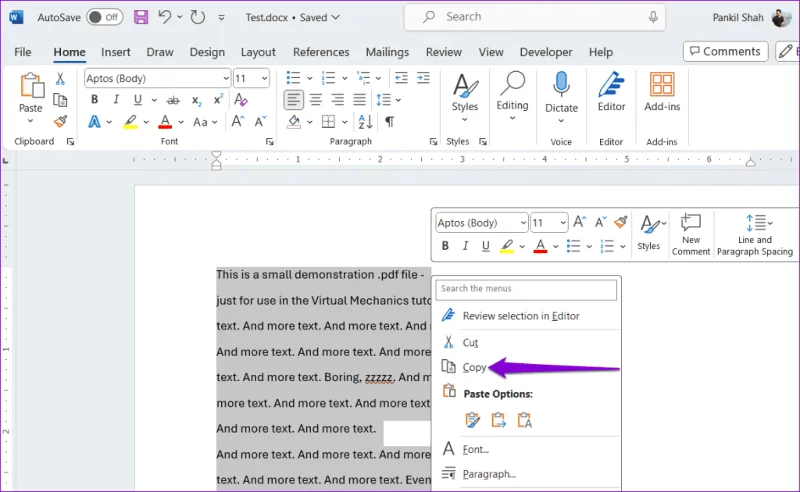
Task: Toggle Italic in the ribbon Font group
Action: pos(116,100)
